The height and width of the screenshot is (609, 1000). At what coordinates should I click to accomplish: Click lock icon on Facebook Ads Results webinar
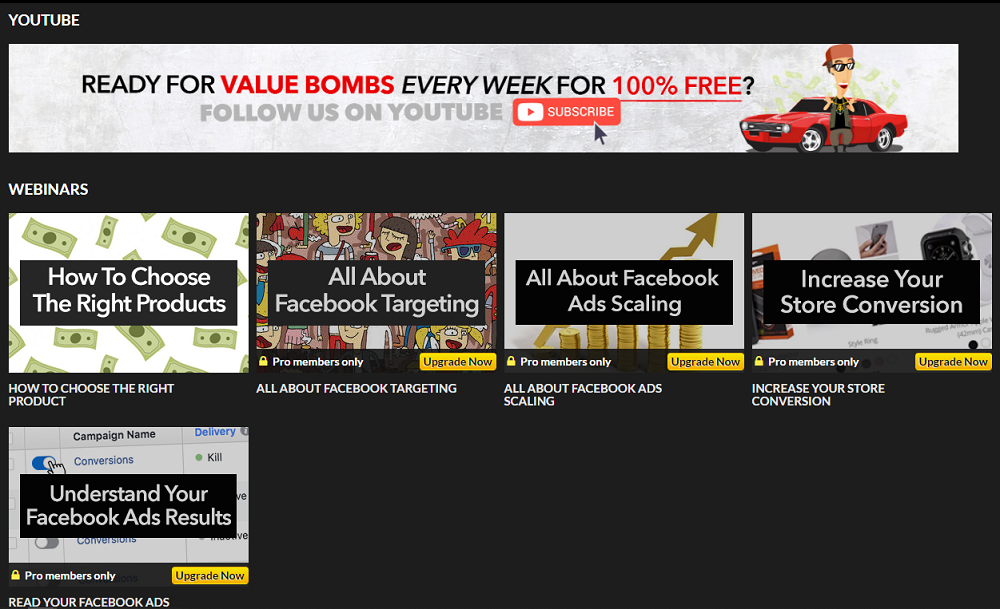(x=16, y=576)
